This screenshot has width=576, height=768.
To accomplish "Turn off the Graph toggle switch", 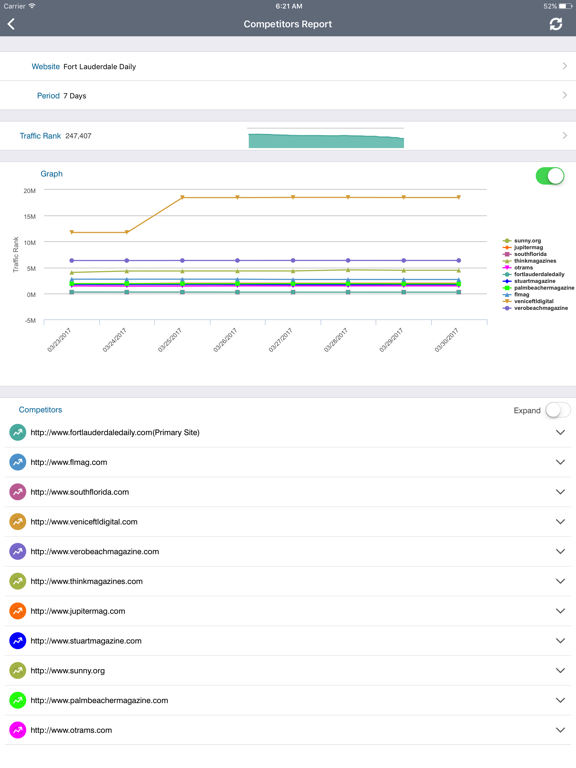I will pyautogui.click(x=550, y=176).
